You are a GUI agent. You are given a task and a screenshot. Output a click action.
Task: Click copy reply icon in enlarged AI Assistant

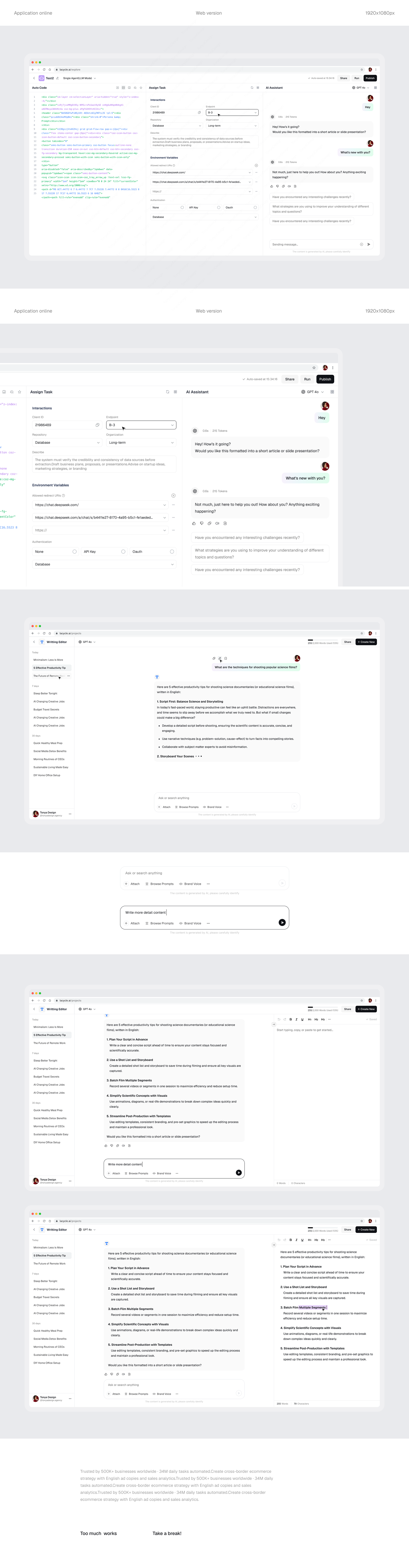(x=209, y=523)
